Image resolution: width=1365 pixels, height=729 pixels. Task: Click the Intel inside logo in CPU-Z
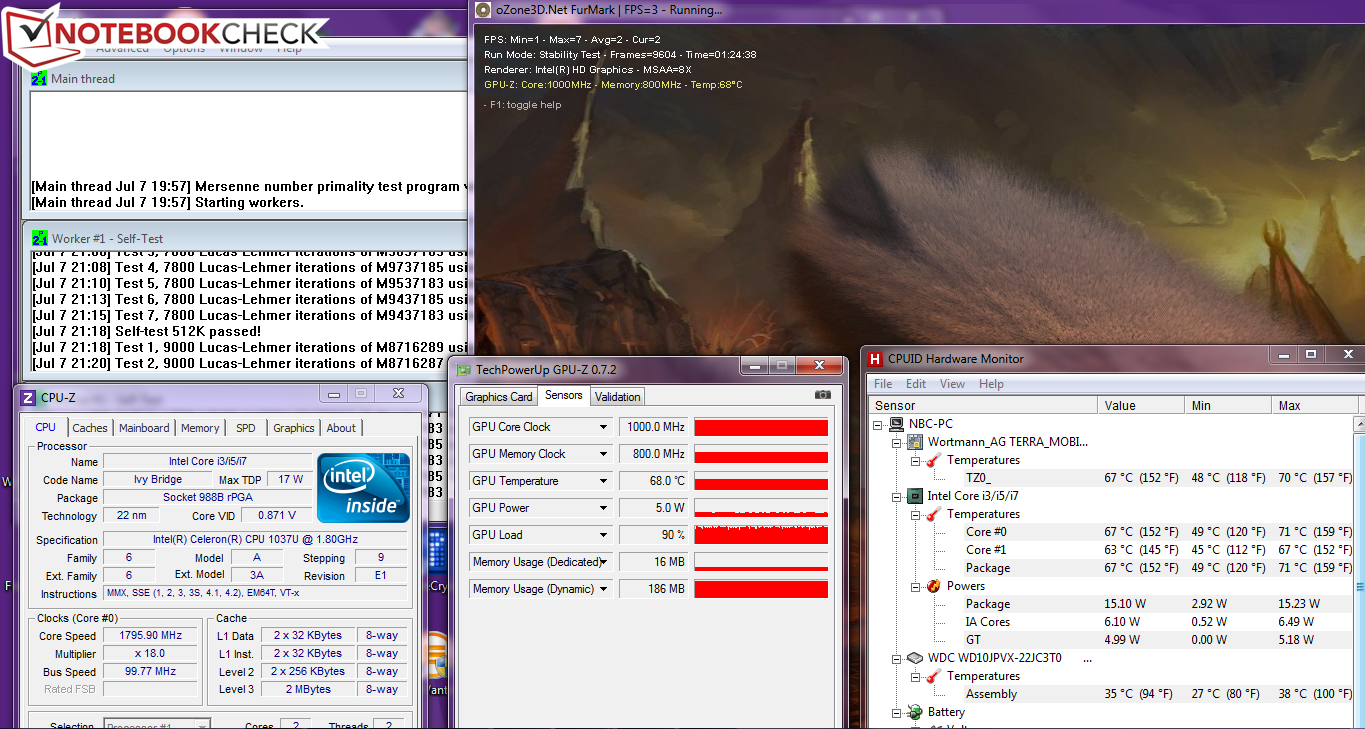(x=363, y=487)
